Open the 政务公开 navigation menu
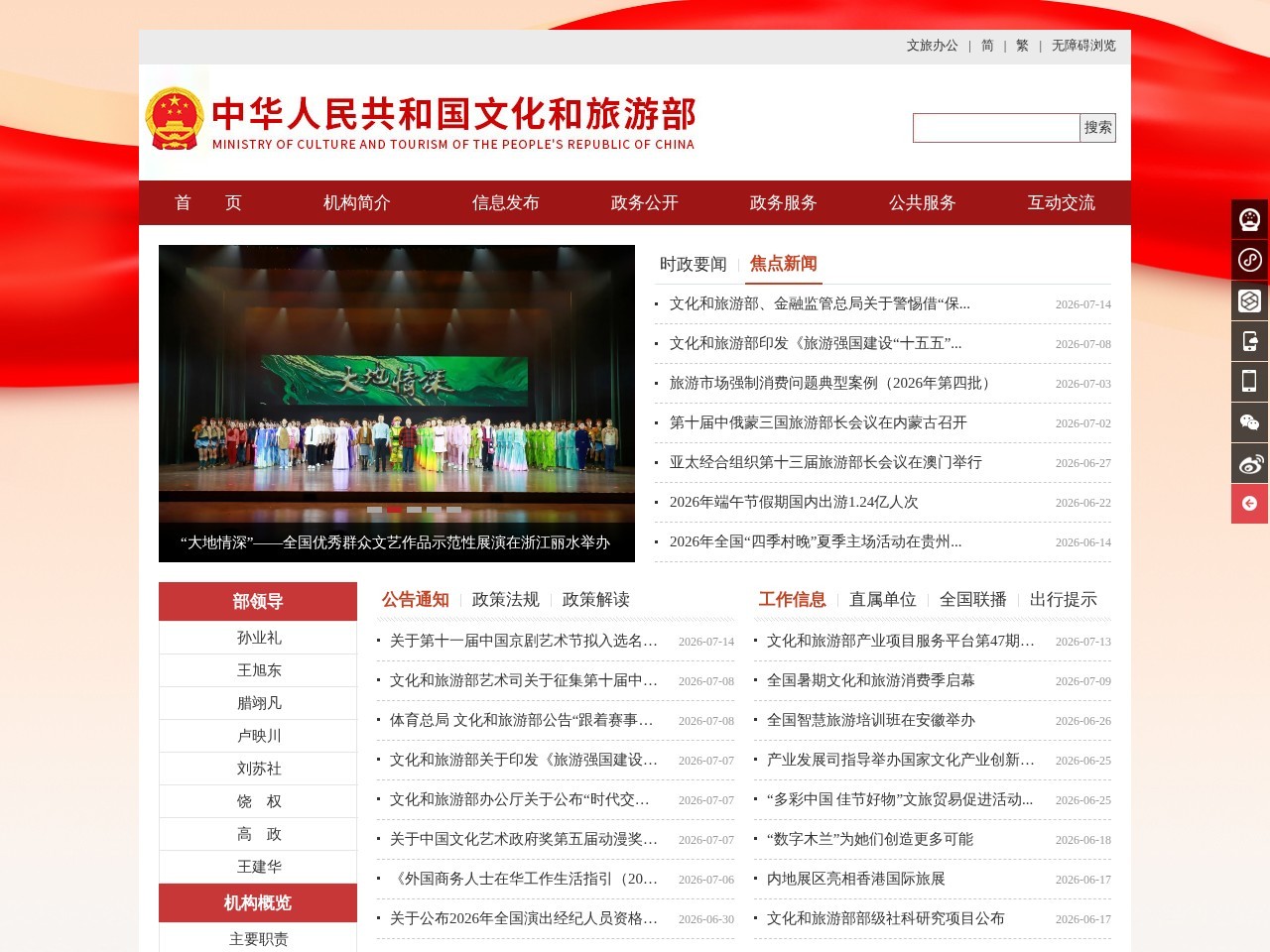The image size is (1270, 952). click(645, 202)
